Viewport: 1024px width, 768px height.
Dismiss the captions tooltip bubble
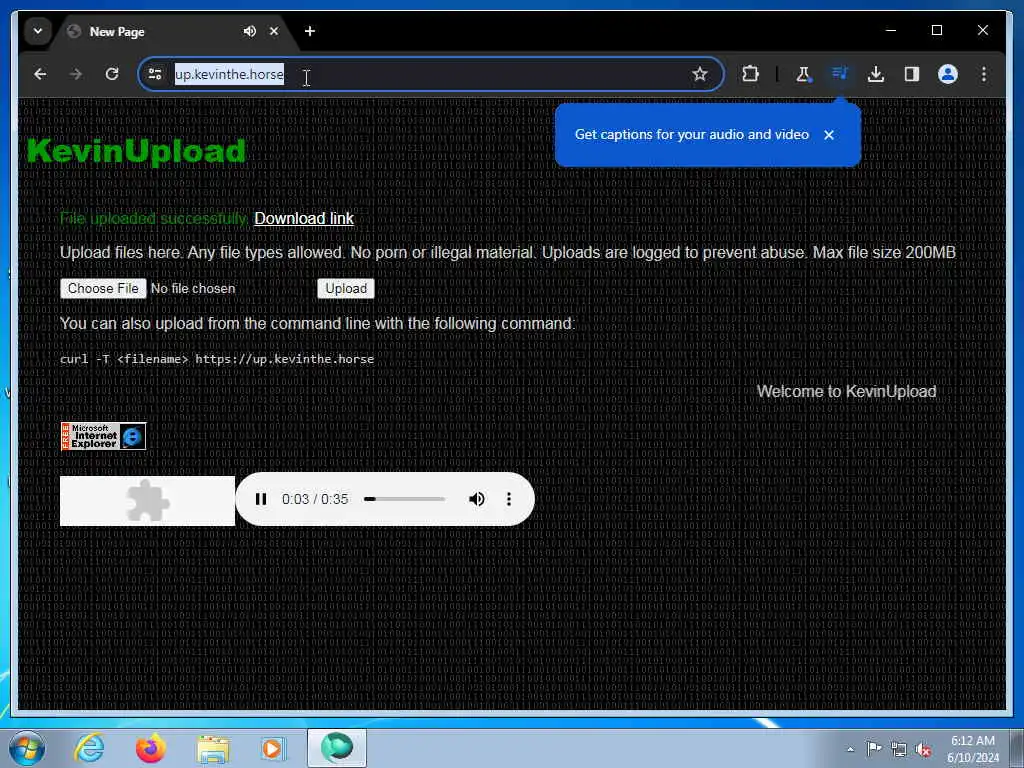[829, 135]
